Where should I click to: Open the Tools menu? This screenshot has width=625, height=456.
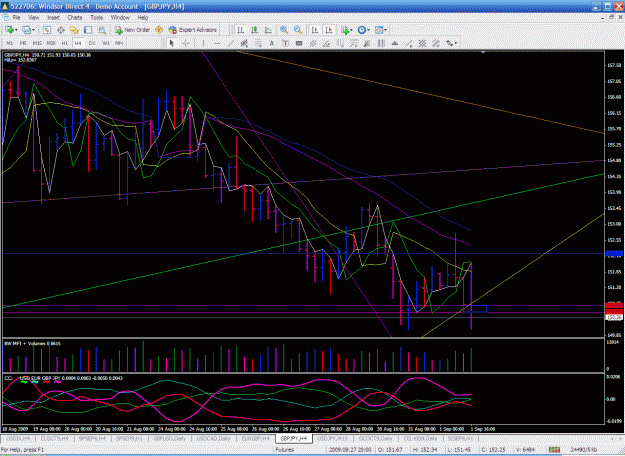coord(96,18)
